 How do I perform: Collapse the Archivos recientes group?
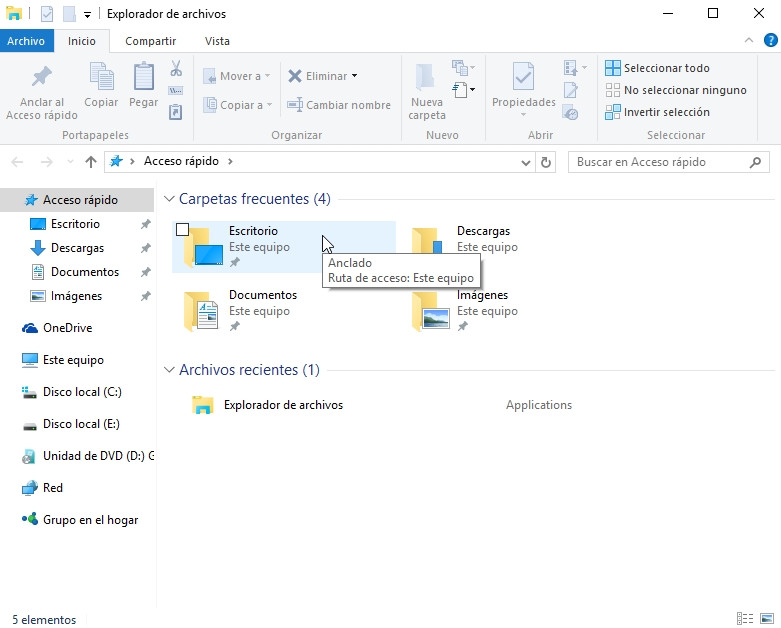169,370
